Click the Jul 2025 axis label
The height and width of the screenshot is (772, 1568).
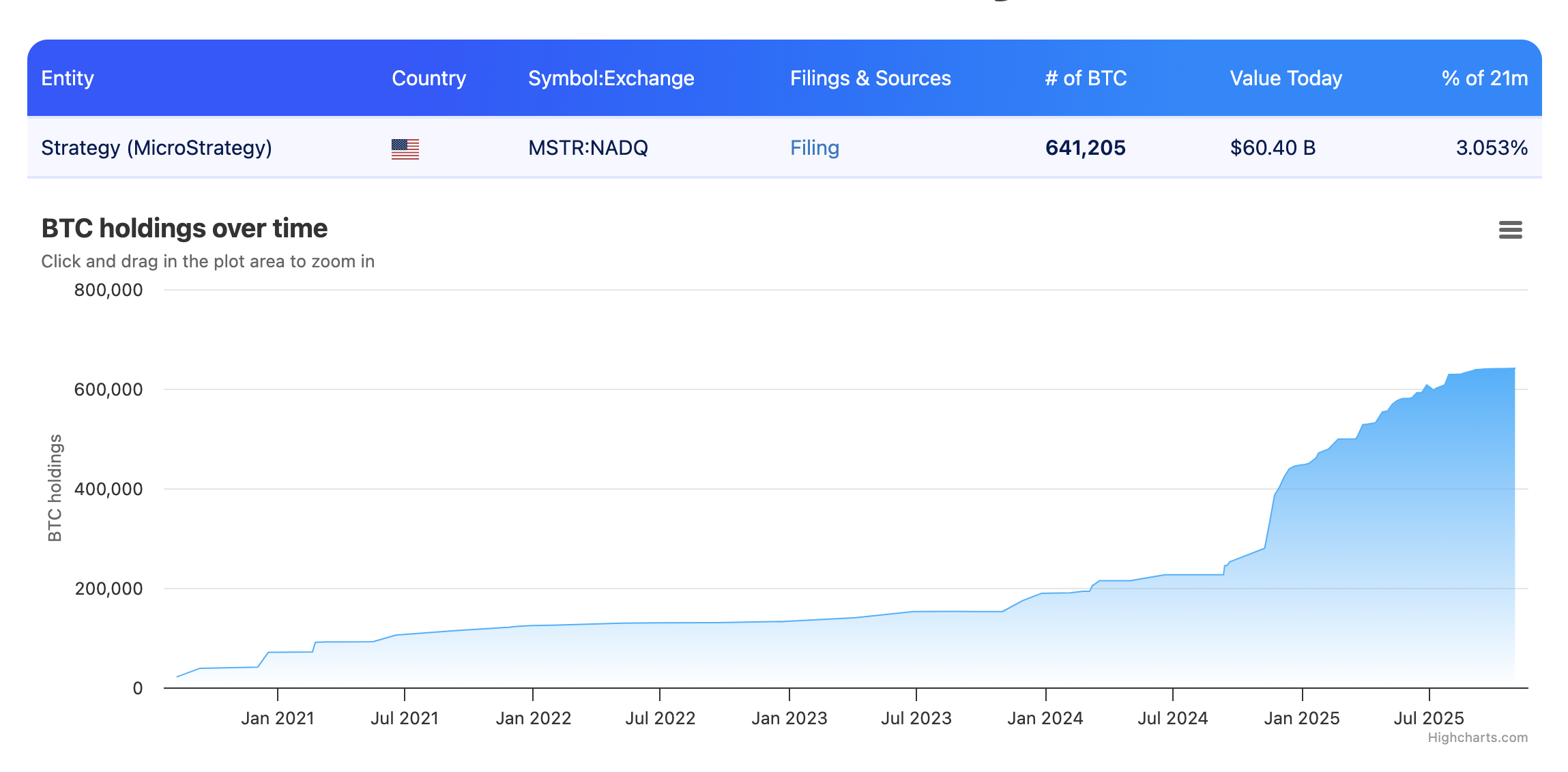coord(1428,718)
